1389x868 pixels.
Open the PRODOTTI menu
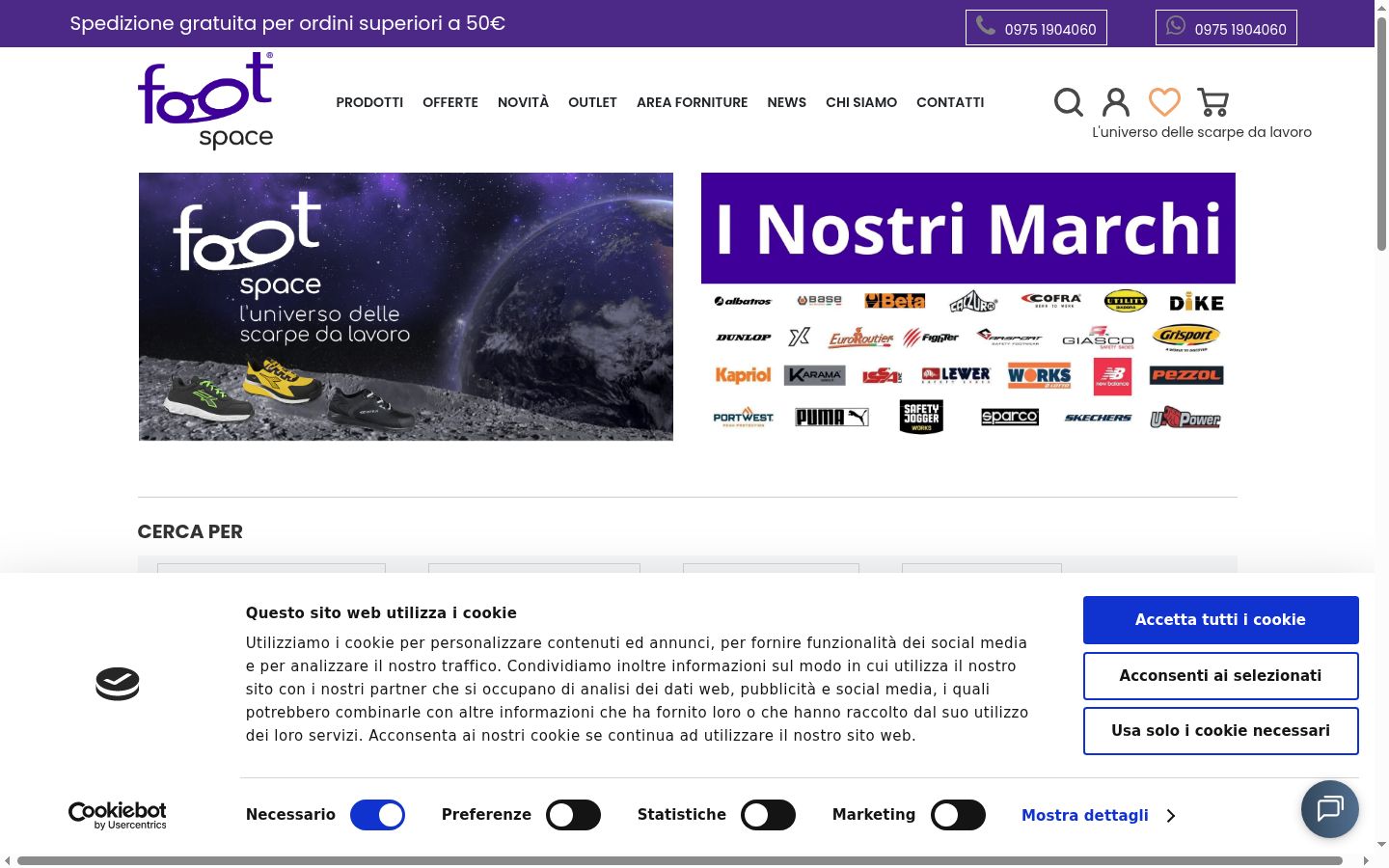pos(369,102)
